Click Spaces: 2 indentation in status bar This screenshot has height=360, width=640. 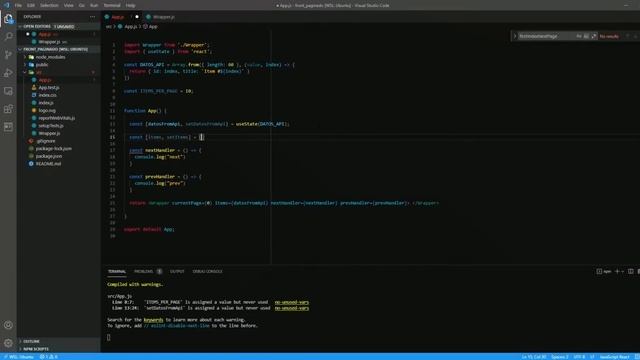point(560,357)
